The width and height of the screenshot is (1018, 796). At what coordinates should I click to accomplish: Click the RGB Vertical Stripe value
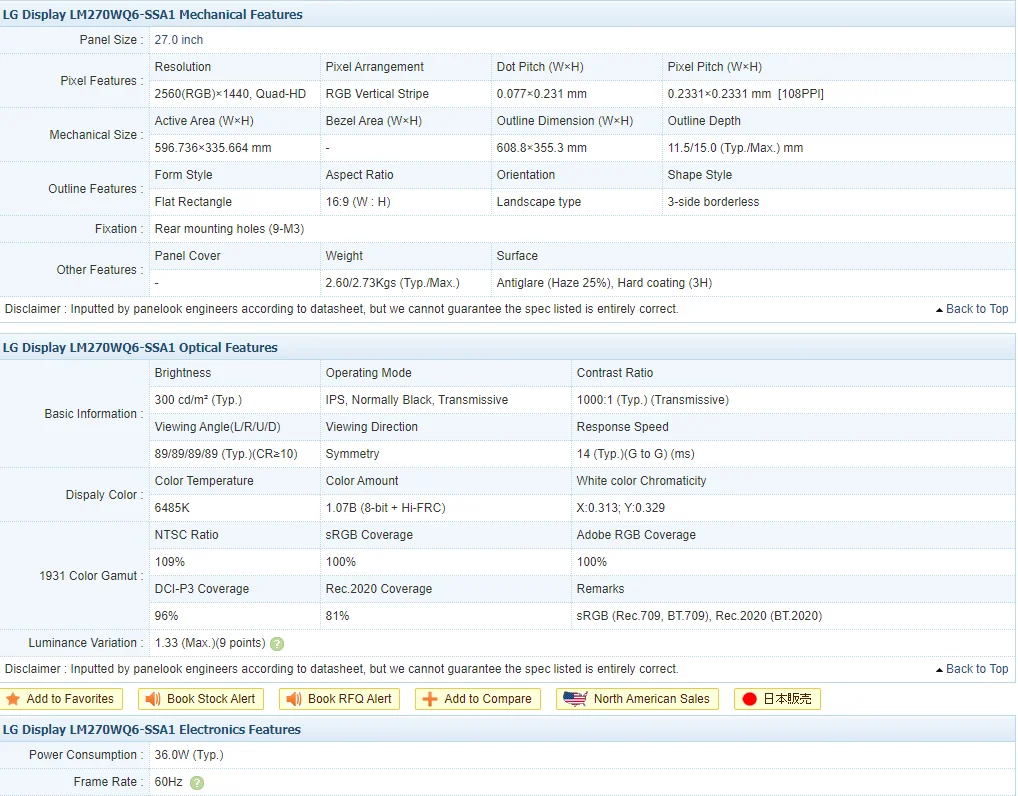click(377, 93)
